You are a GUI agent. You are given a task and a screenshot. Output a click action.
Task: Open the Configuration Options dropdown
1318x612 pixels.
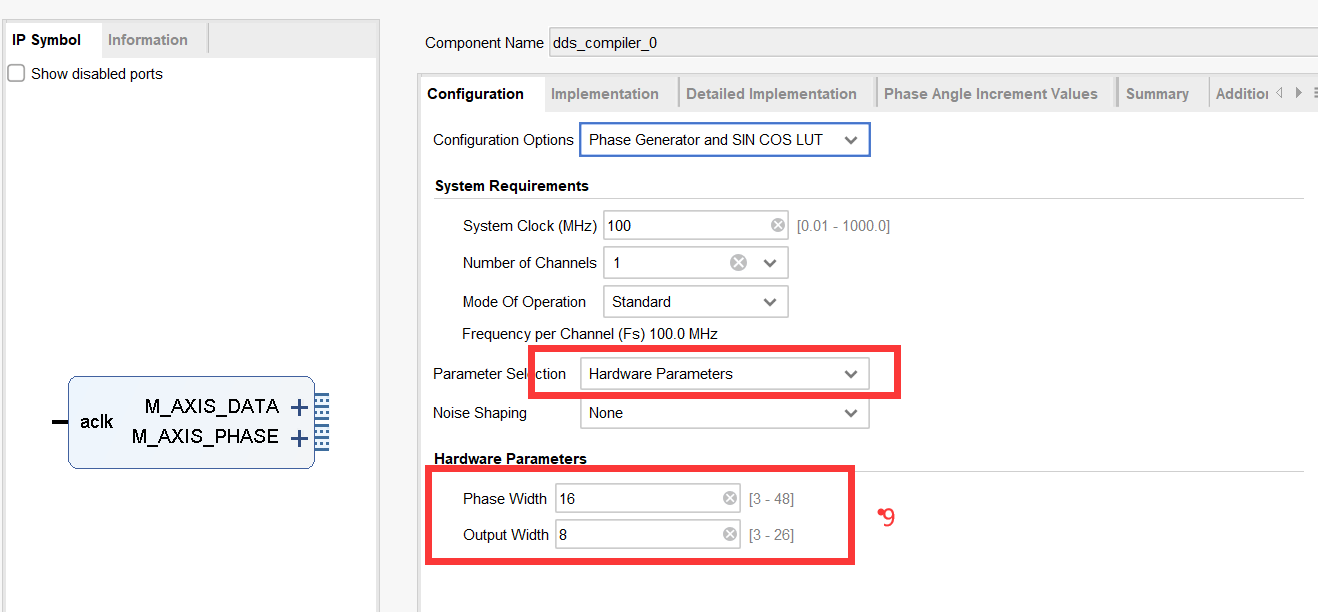click(x=724, y=140)
